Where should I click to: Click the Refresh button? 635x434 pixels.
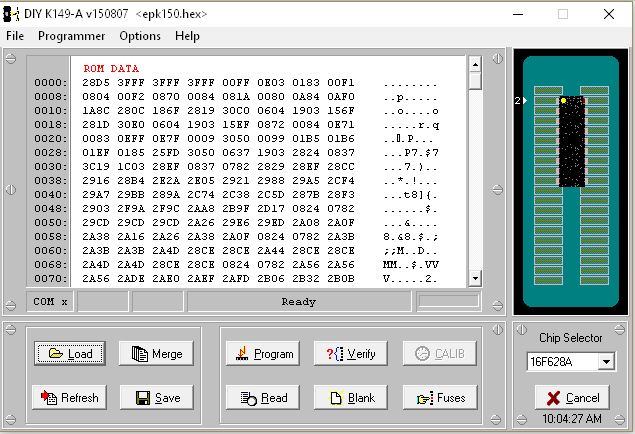pyautogui.click(x=69, y=398)
